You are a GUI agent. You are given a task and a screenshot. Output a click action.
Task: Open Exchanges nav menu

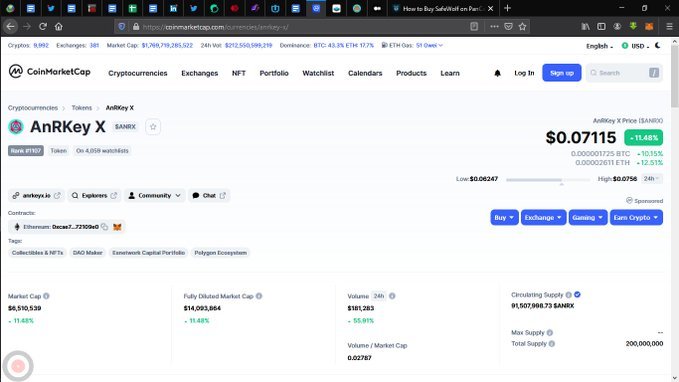pyautogui.click(x=200, y=73)
